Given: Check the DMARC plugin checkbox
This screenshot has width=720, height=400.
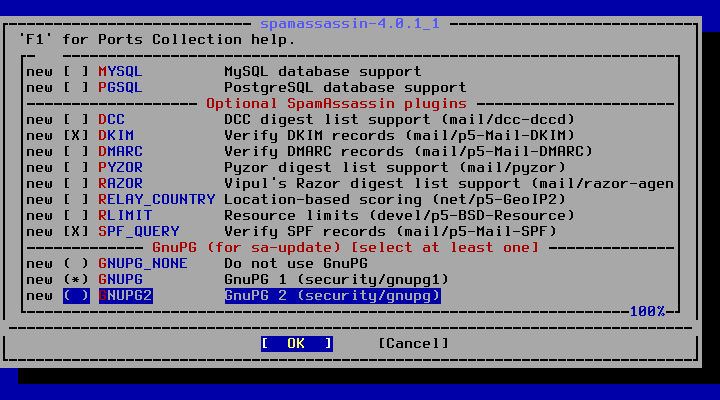Looking at the screenshot, I should [x=76, y=152].
